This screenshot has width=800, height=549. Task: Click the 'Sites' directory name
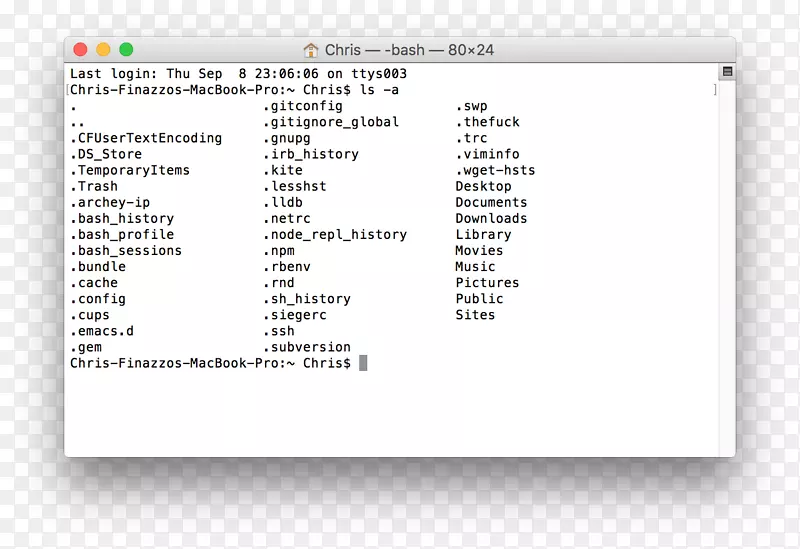(475, 315)
